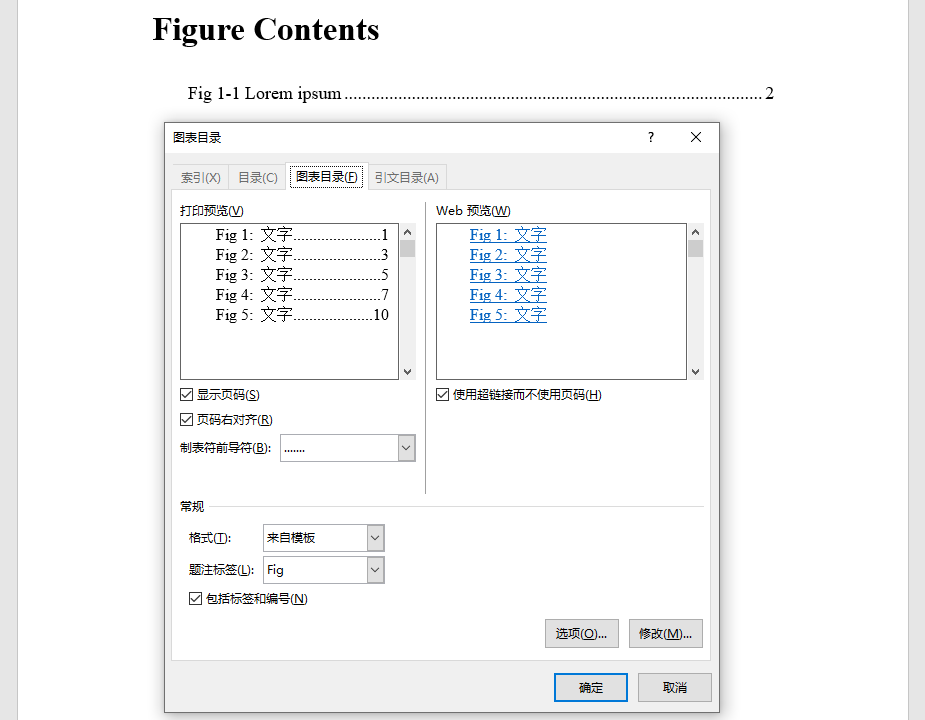Switch to the 索引 tab
This screenshot has width=925, height=720.
point(199,176)
